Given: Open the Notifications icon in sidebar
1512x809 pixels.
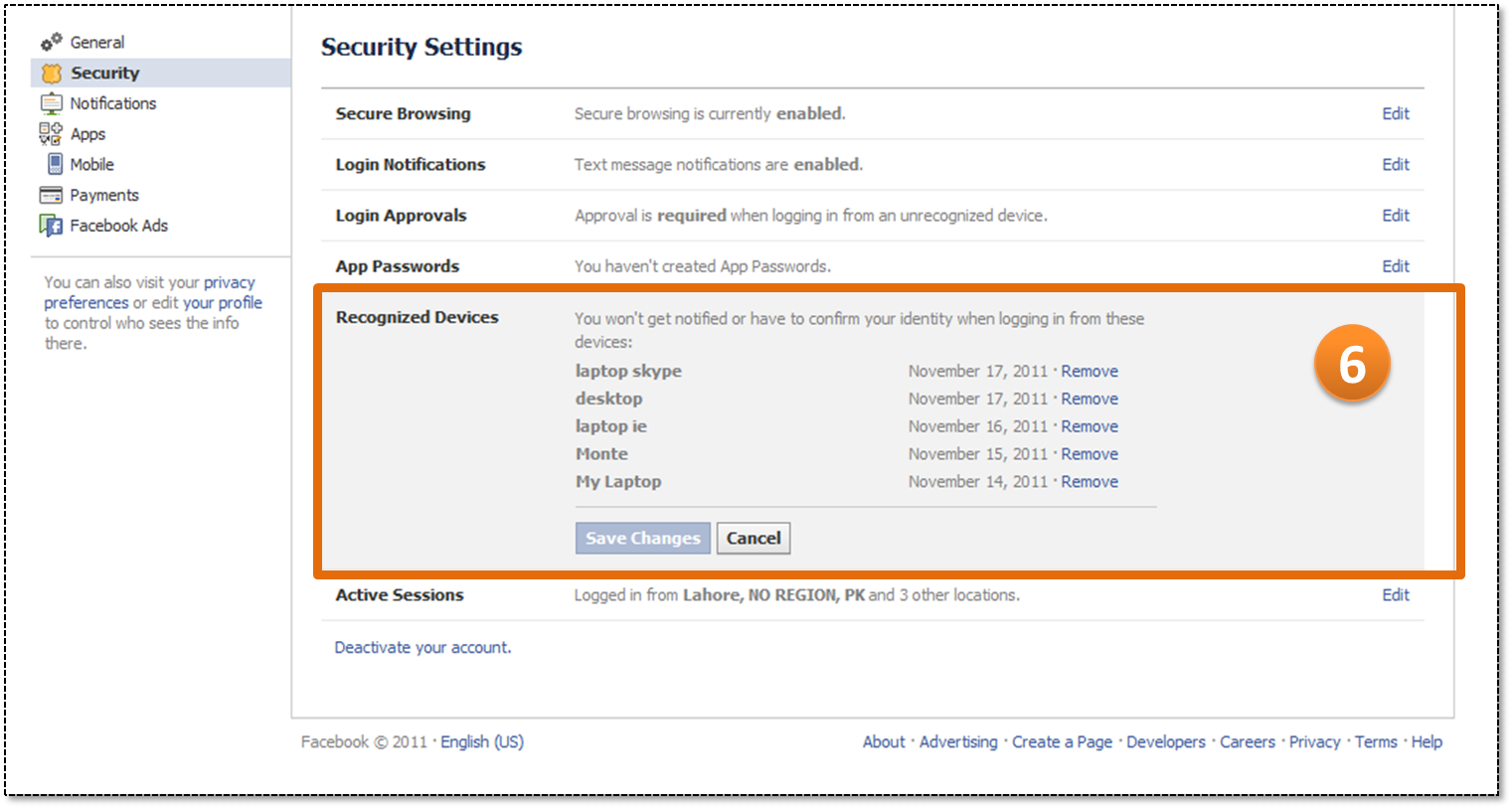Looking at the screenshot, I should tap(51, 103).
